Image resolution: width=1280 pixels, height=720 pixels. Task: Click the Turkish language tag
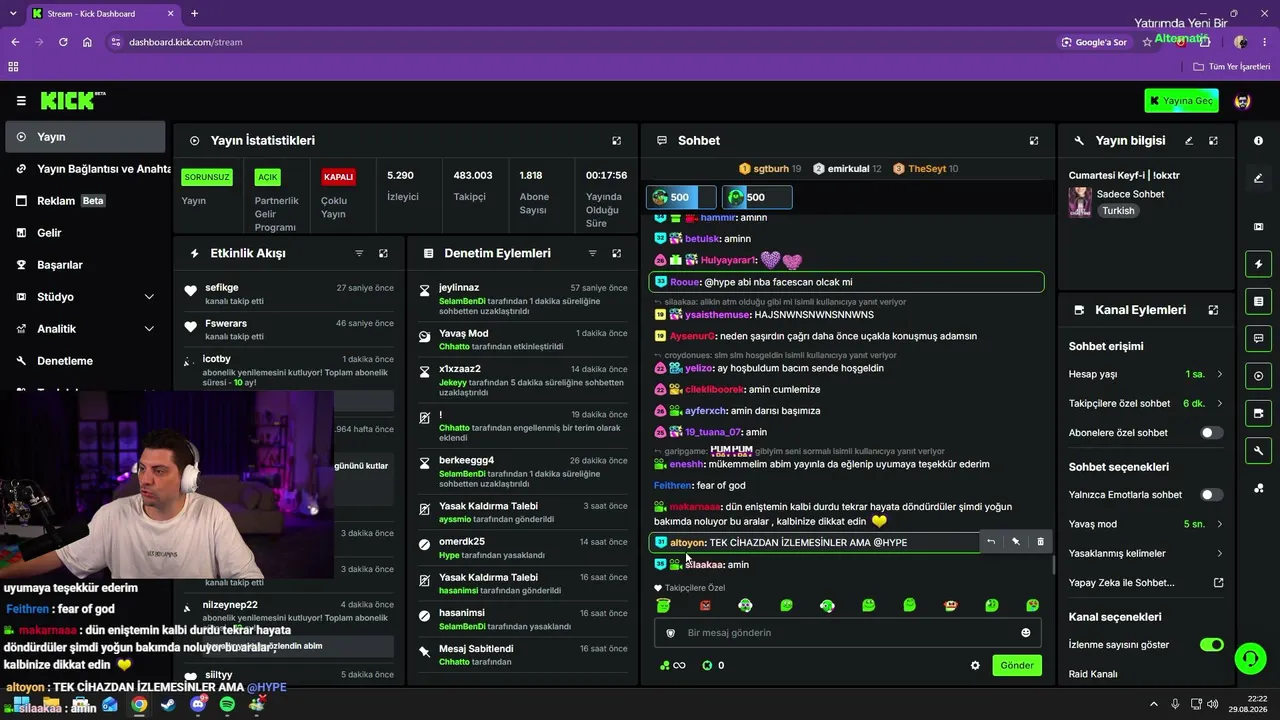click(x=1118, y=211)
